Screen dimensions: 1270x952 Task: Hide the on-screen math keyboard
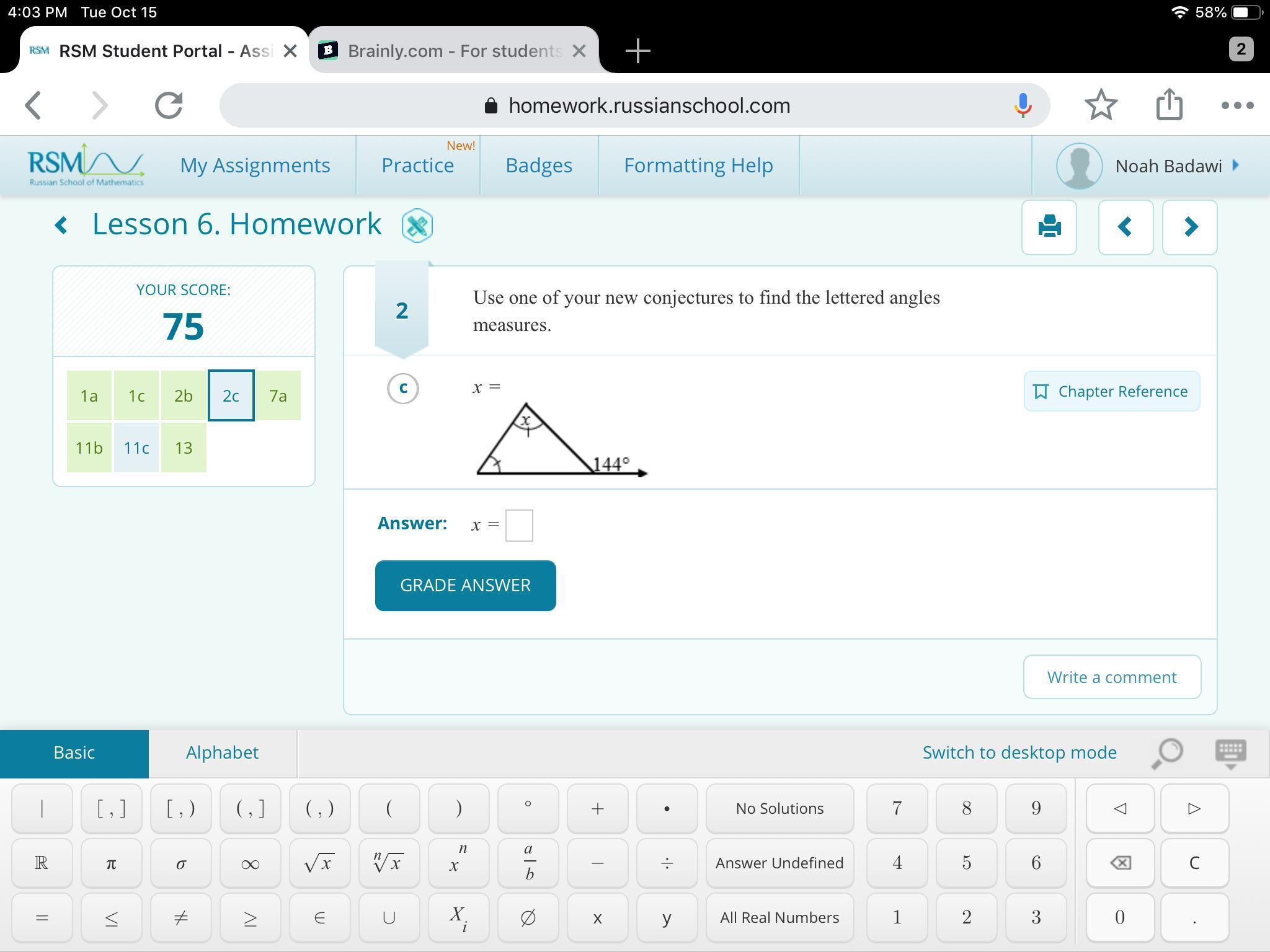tap(1230, 753)
